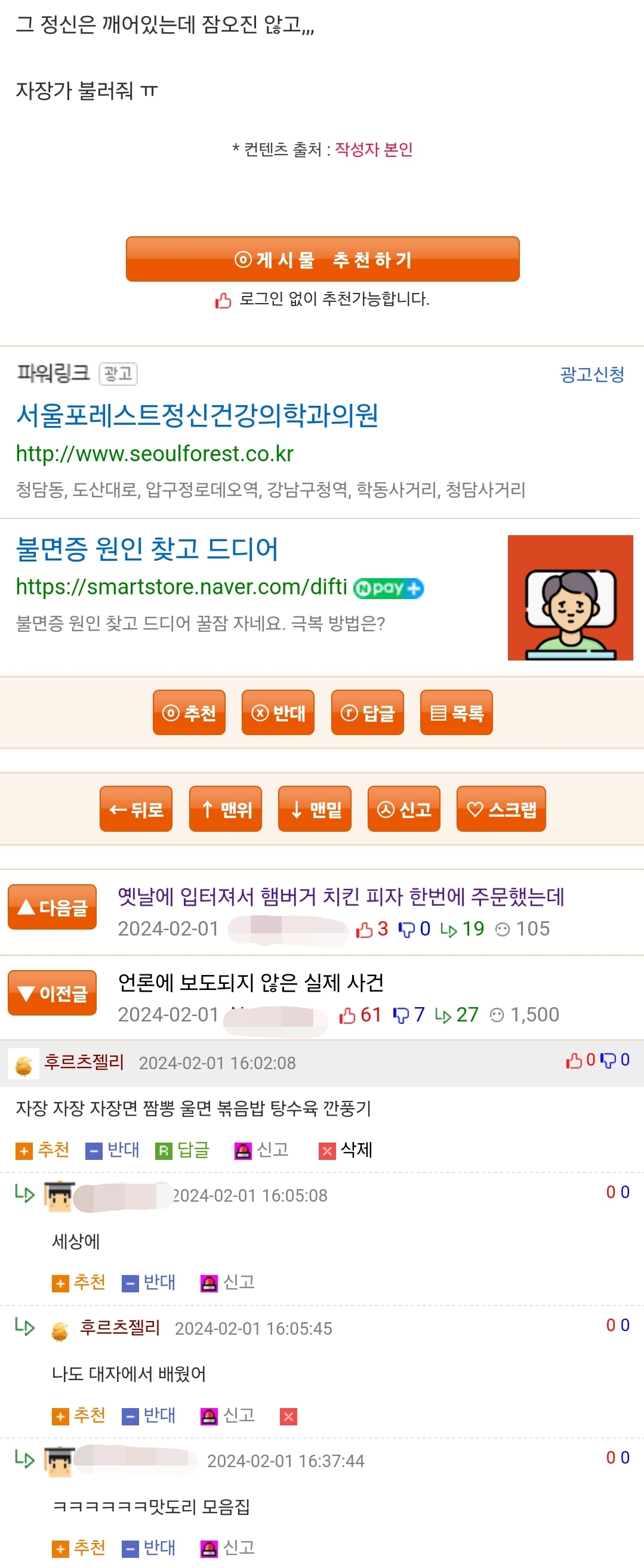Viewport: 644px width, 1568px height.
Task: Save post with 스크랩 heart button
Action: pos(501,808)
